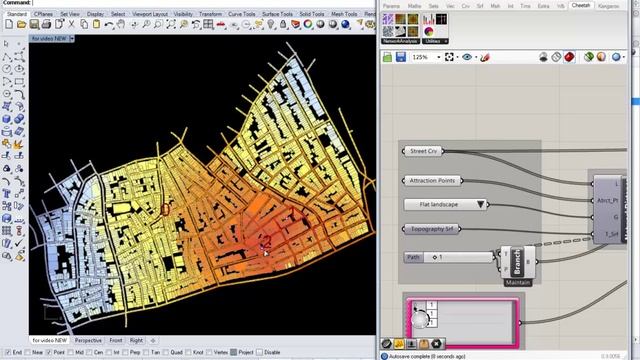640x360 pixels.
Task: Click the blue Save floppy icon in Grasshopper
Action: point(401,57)
